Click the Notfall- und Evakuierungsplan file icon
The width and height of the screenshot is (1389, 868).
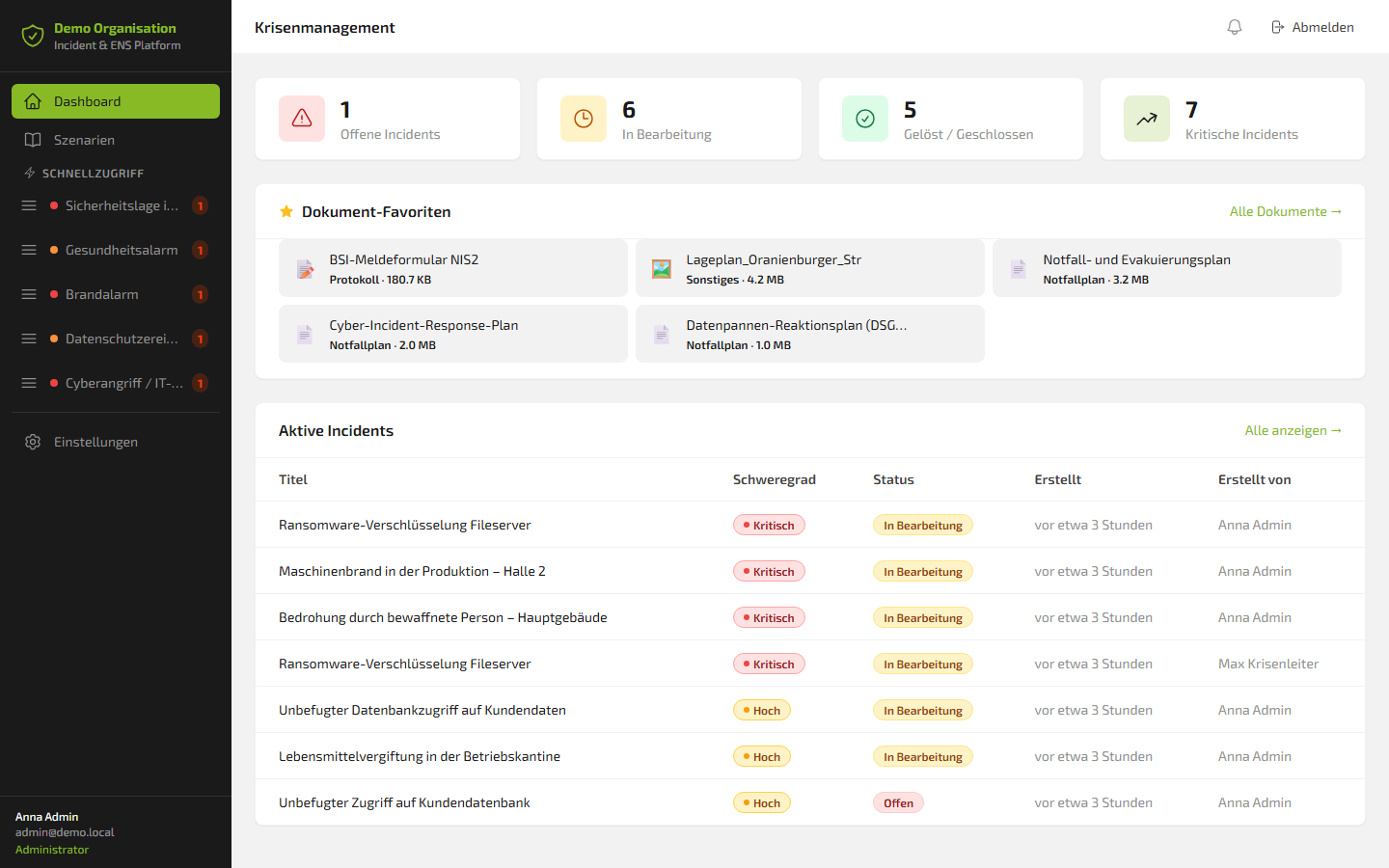tap(1019, 269)
